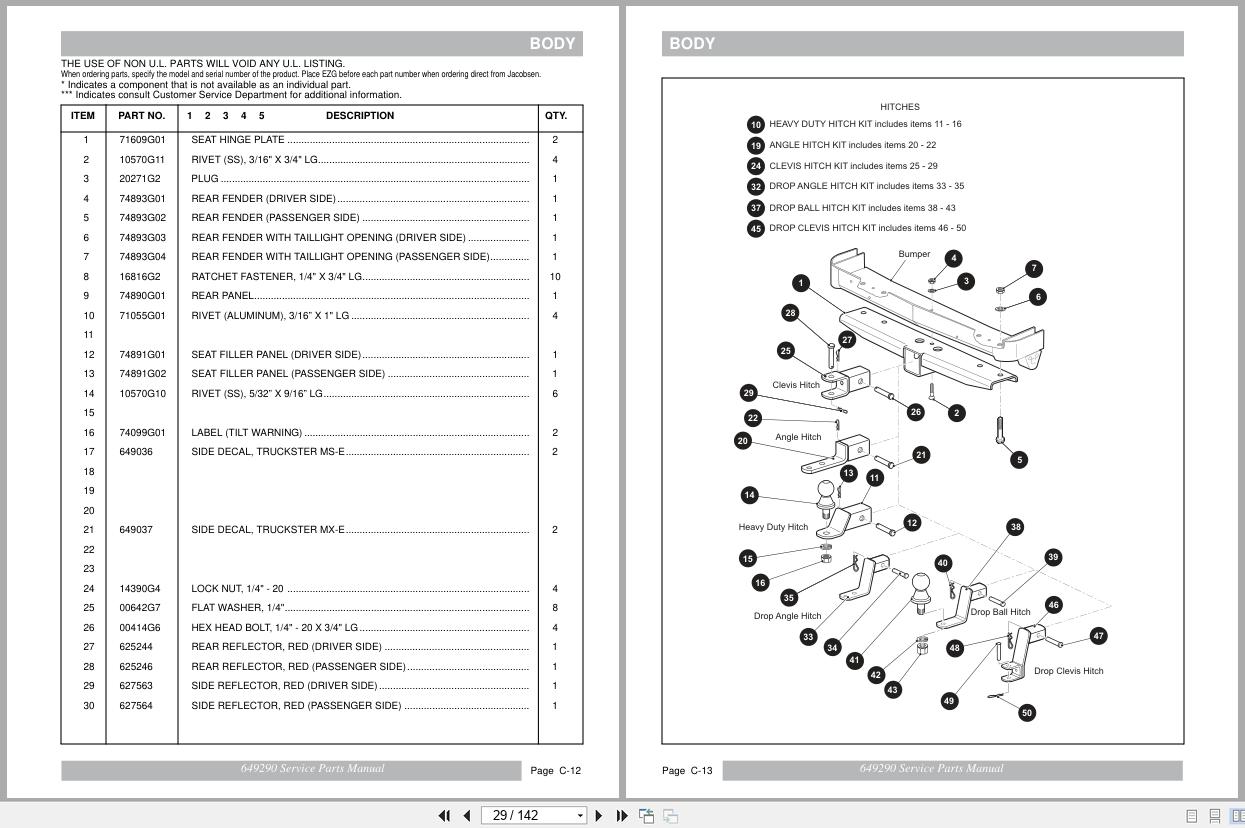Click 'Page C-13' footer text
Viewport: 1245px width, 828px height.
pos(687,771)
